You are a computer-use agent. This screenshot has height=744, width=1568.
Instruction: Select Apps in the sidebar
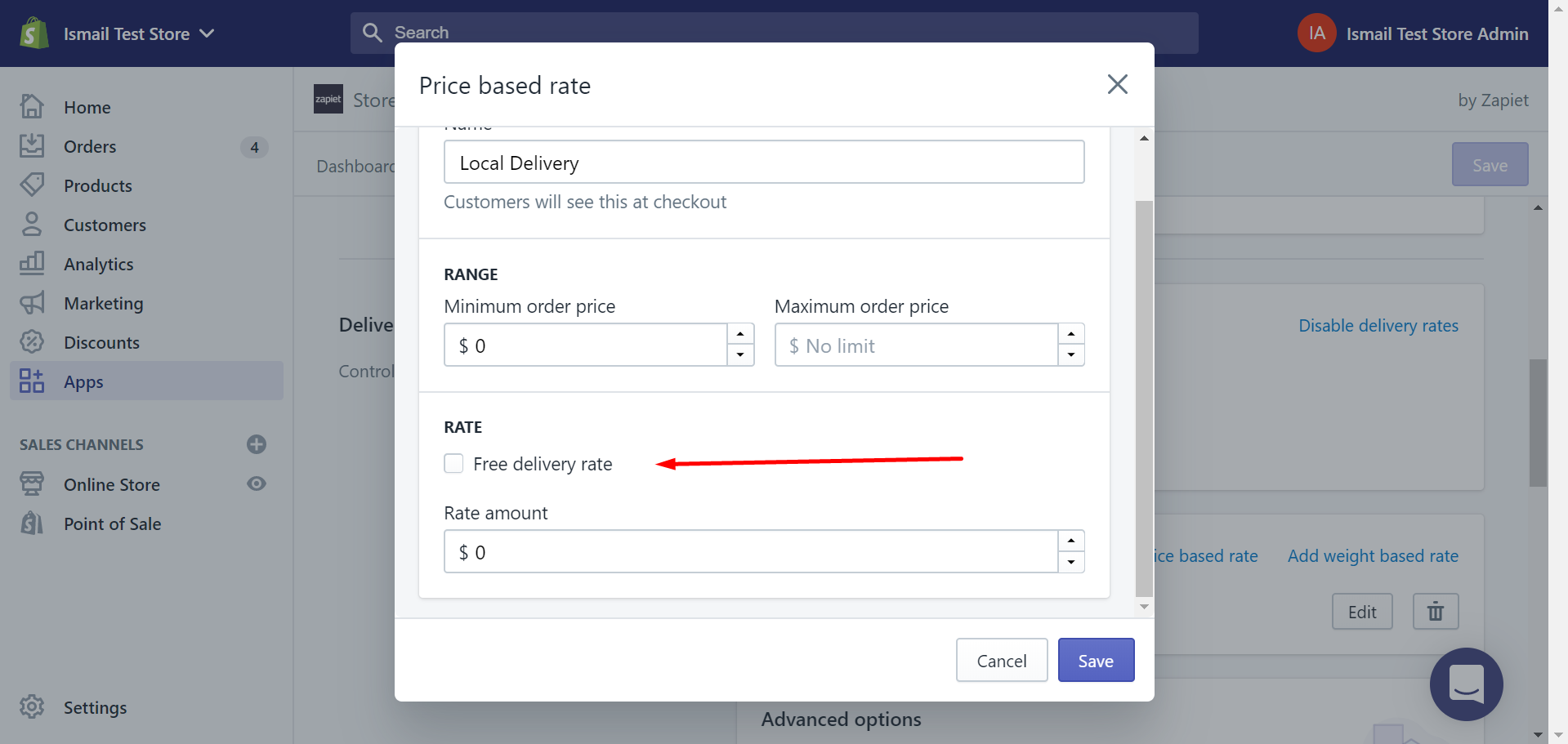[x=146, y=381]
